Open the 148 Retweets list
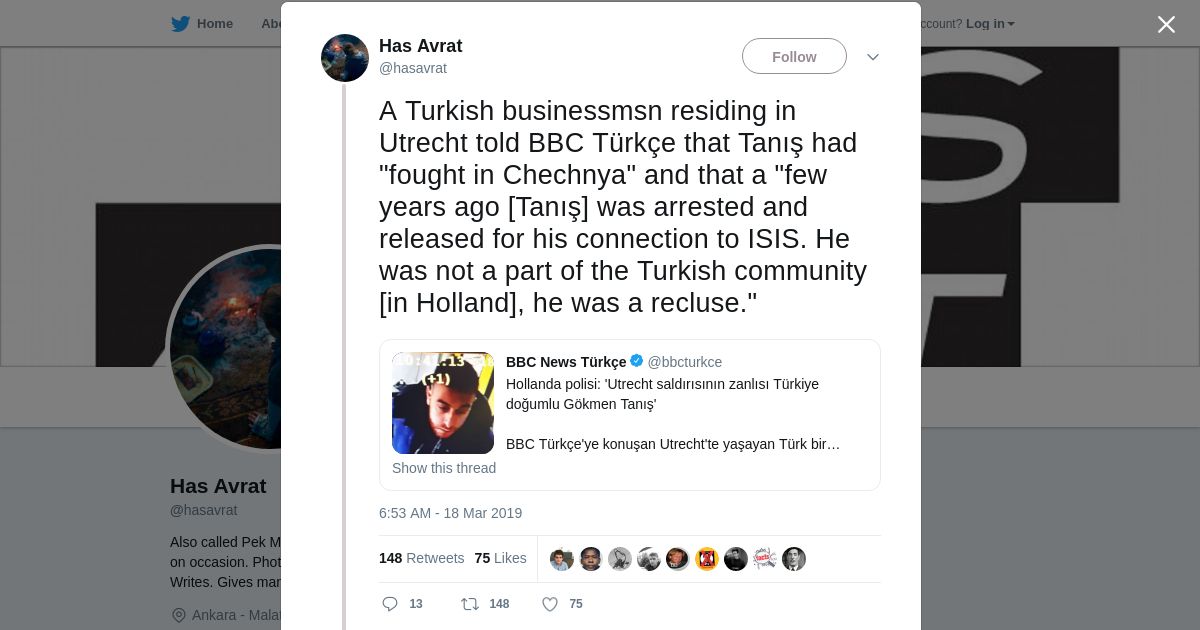The width and height of the screenshot is (1200, 630). (421, 558)
